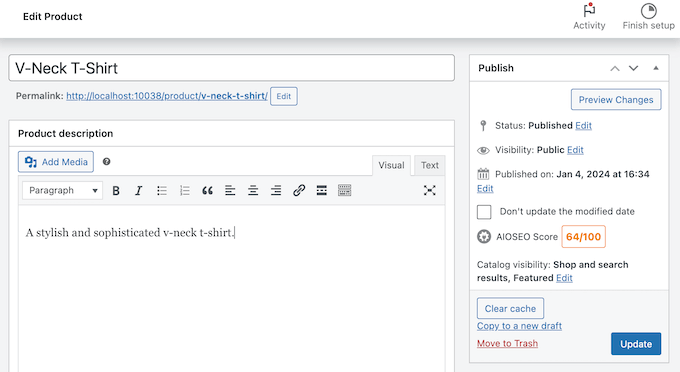Move Publish panel up
The width and height of the screenshot is (680, 372).
click(x=615, y=69)
